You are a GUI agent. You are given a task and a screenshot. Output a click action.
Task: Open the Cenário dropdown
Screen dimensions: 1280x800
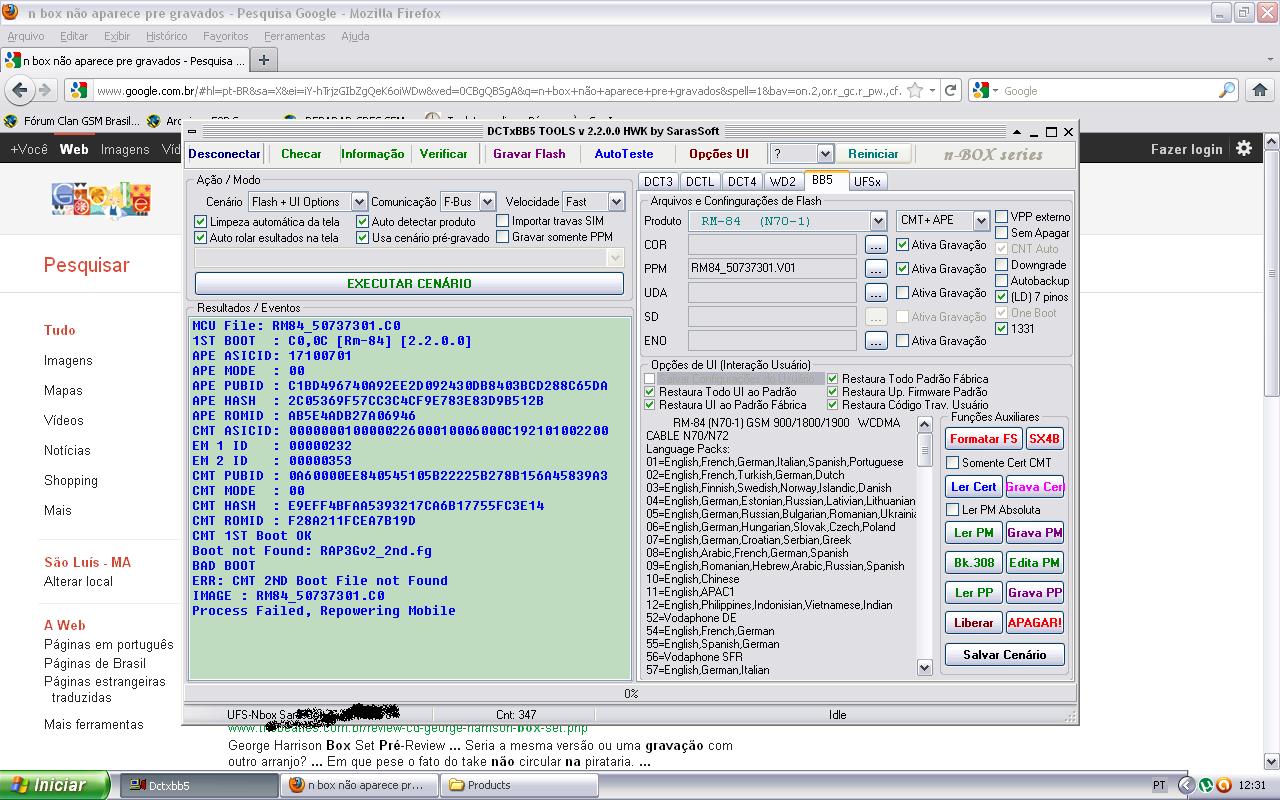click(x=359, y=201)
